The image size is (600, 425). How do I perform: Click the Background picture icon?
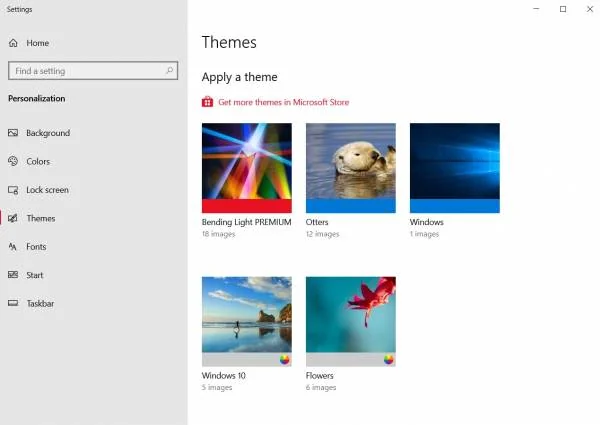tap(13, 133)
